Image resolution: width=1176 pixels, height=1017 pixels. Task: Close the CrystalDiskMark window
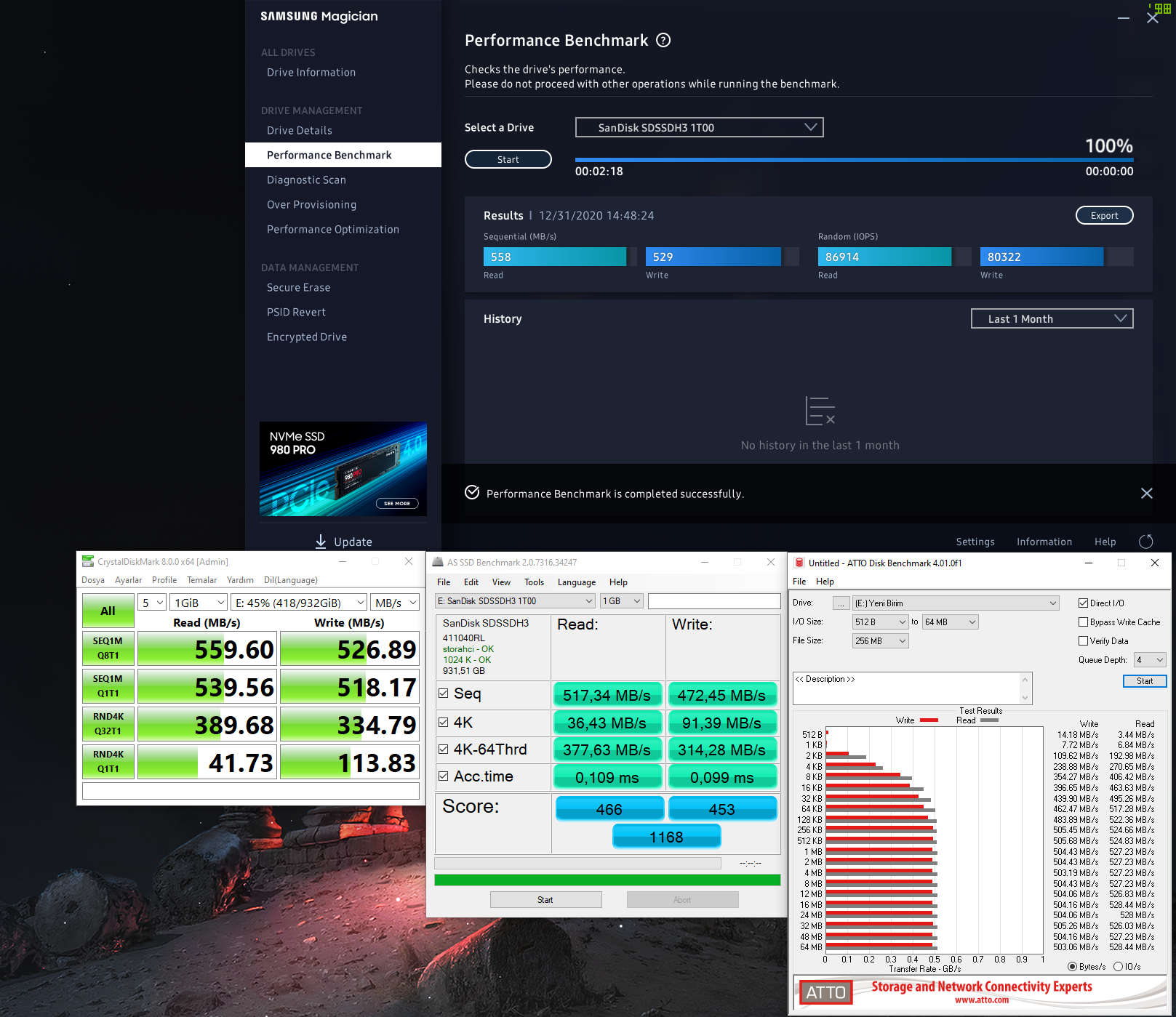pos(409,561)
